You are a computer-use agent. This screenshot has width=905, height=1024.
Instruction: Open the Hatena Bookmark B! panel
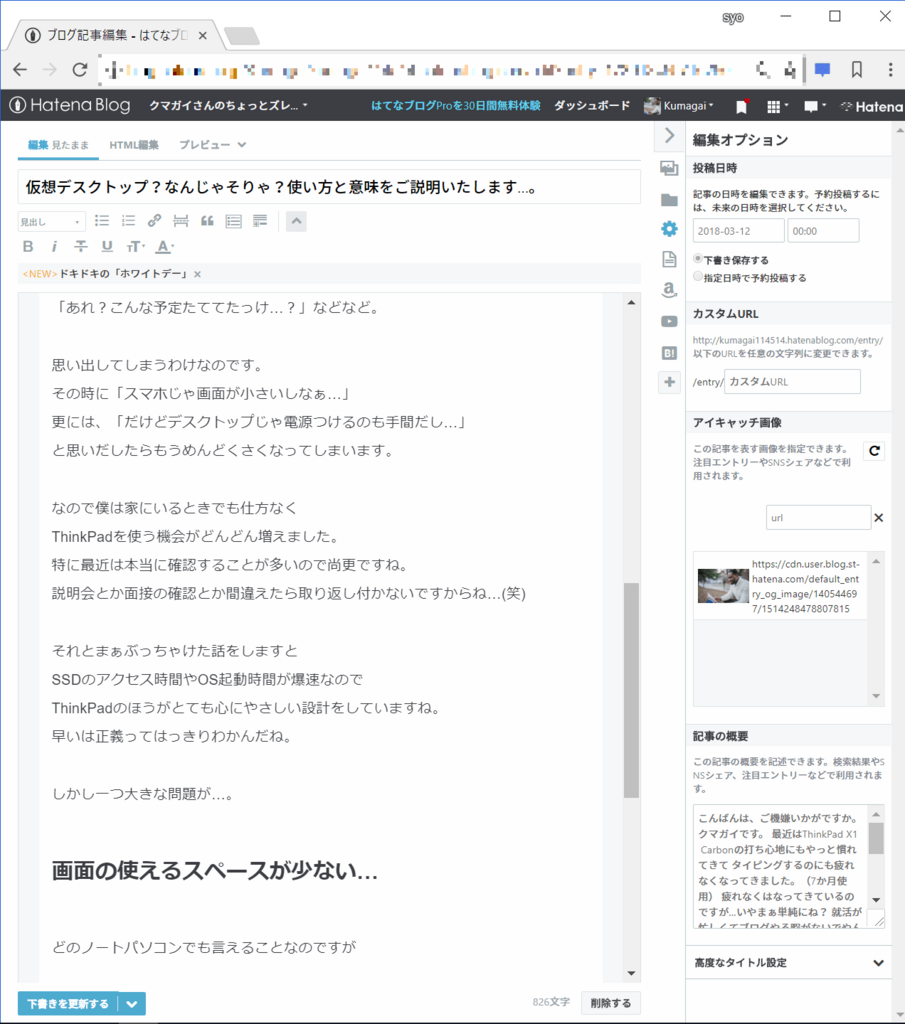669,353
